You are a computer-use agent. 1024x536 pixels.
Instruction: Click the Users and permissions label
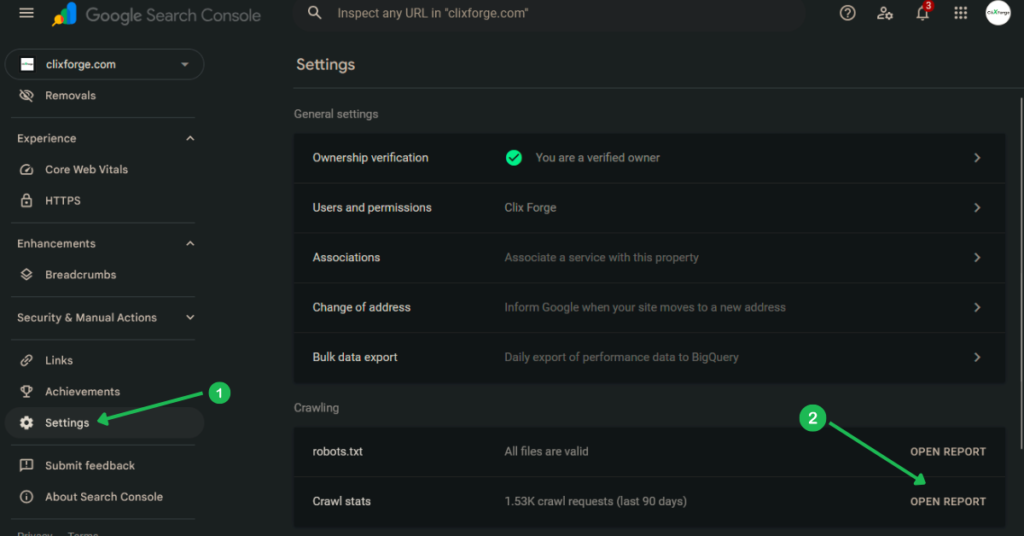pos(372,208)
